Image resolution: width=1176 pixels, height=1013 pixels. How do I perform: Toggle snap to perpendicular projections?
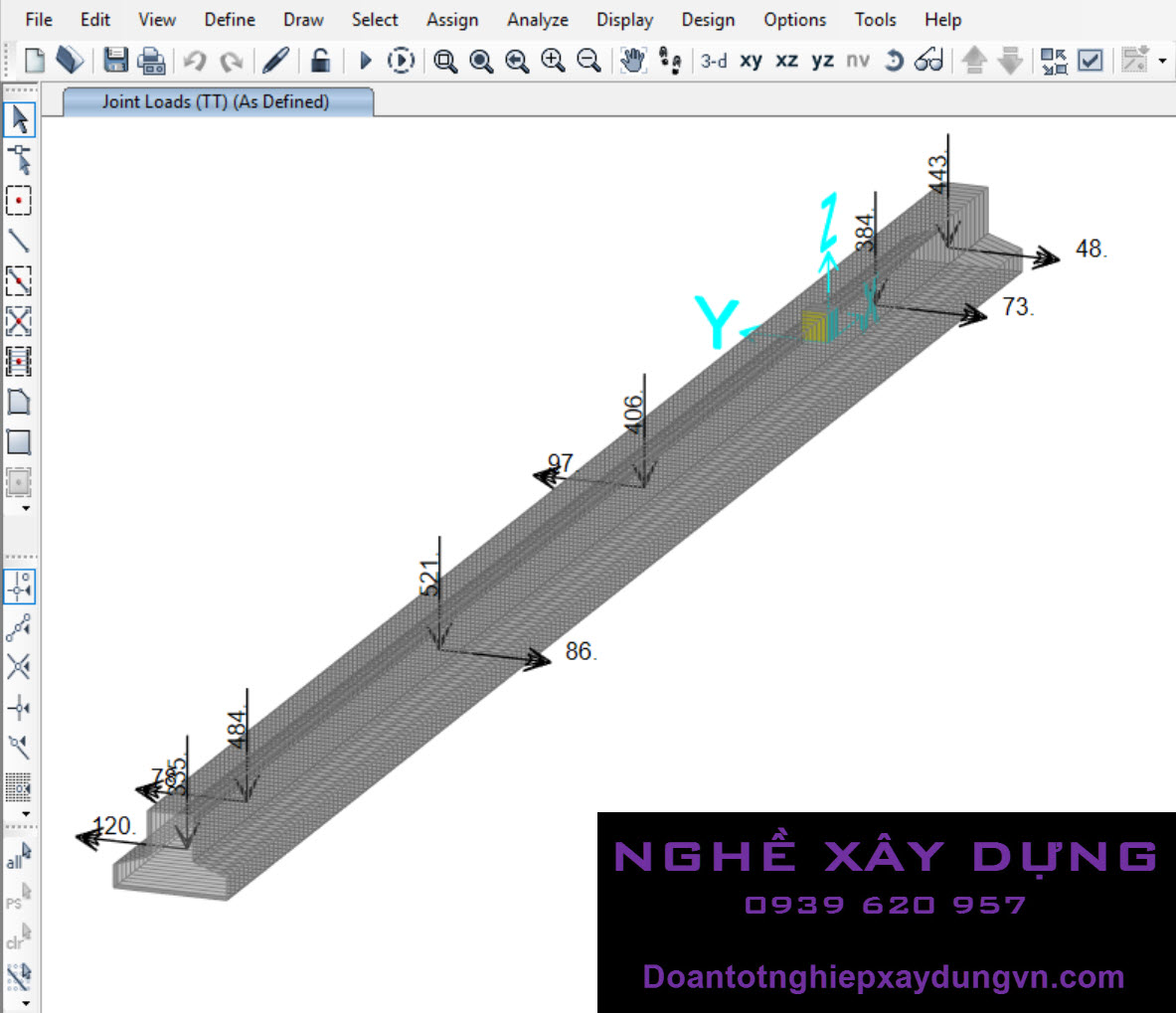(x=19, y=707)
